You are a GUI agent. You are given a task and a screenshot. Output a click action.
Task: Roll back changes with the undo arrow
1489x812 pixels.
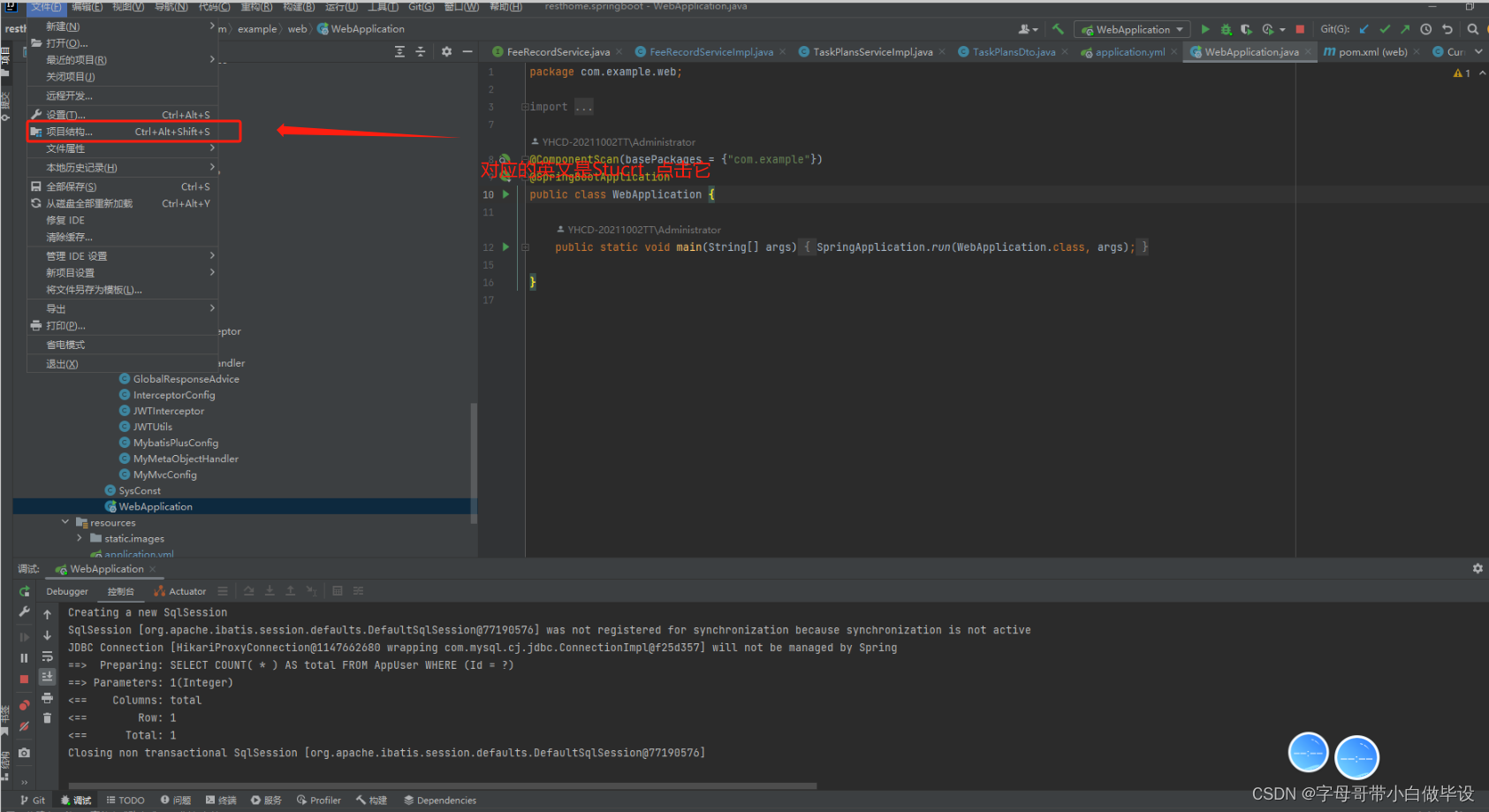point(1447,29)
